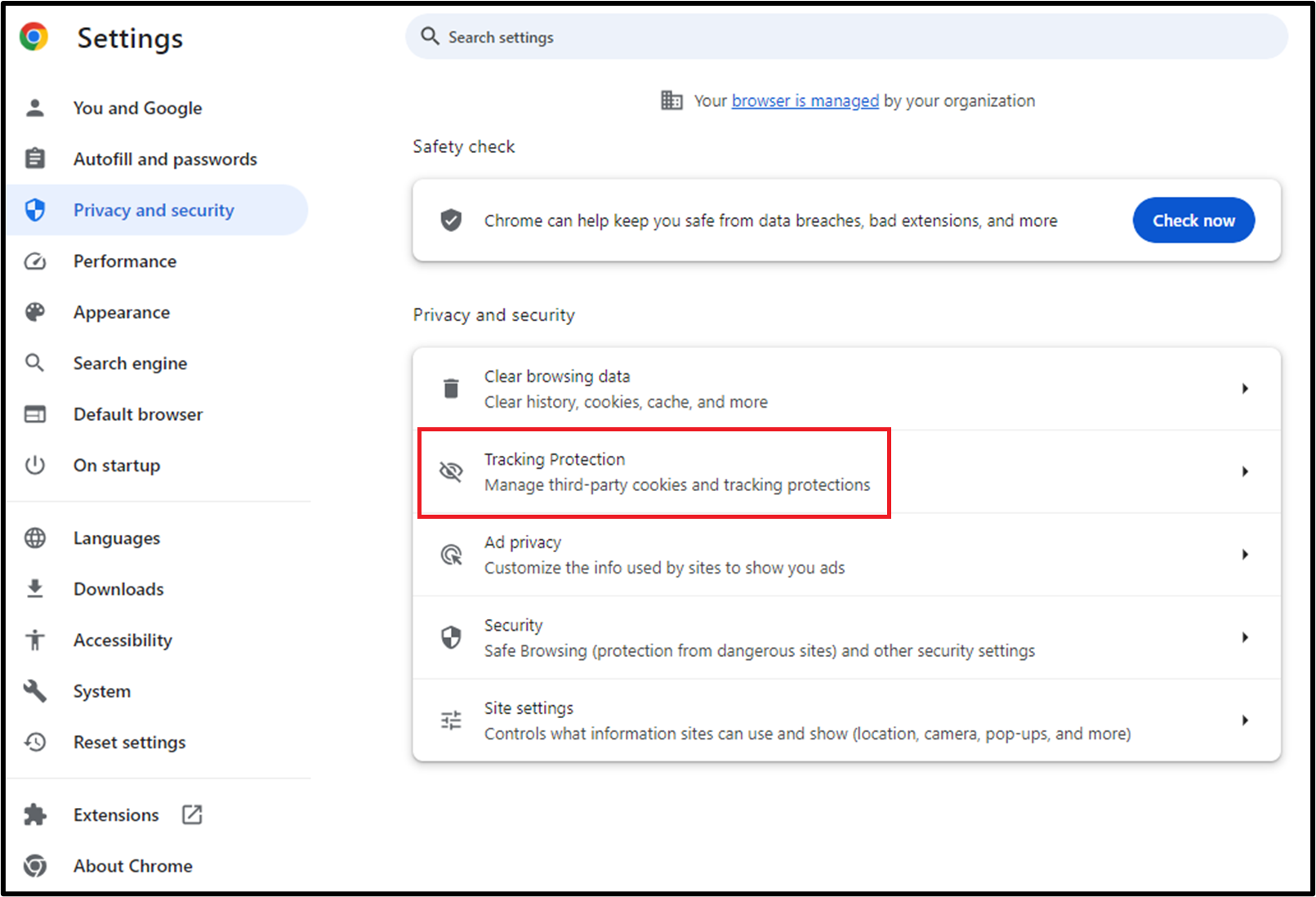Click the download arrow icon in sidebar

click(34, 589)
